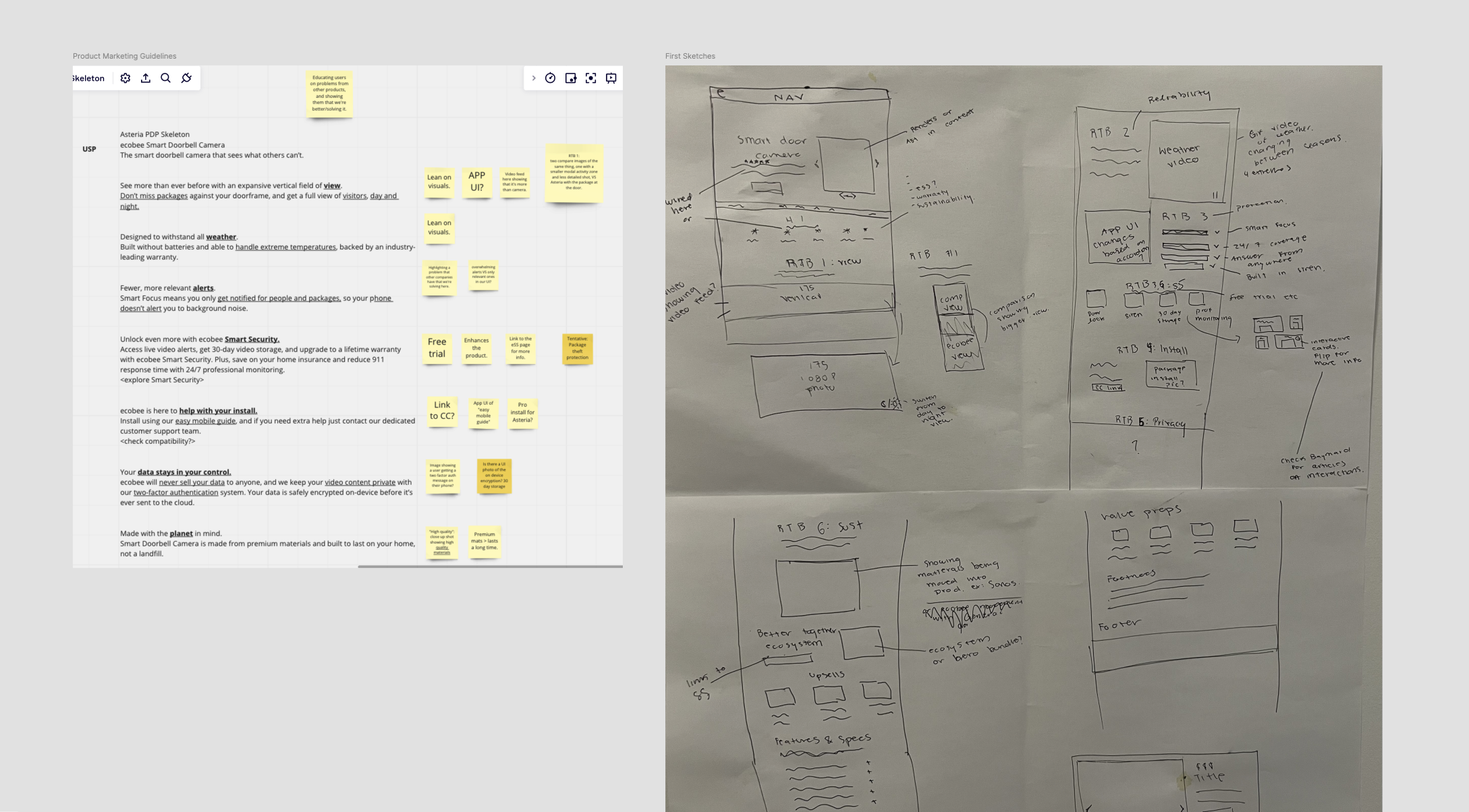The image size is (1469, 812).
Task: Click "data stays in your control." text
Action: click(x=184, y=472)
